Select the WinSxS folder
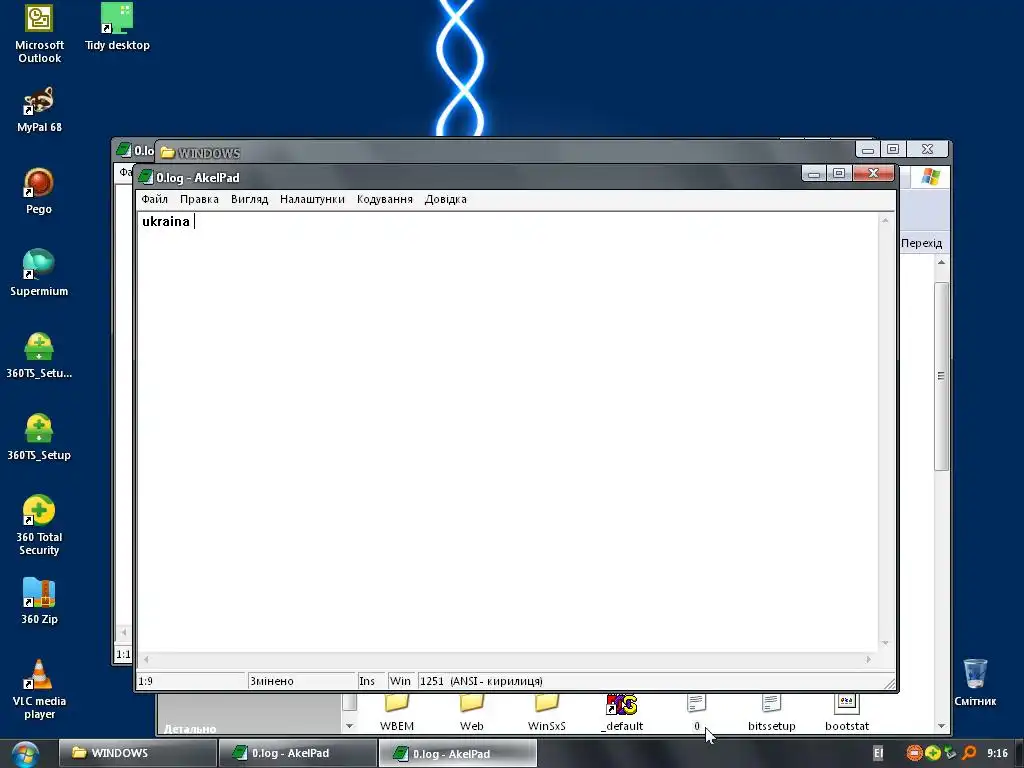1024x768 pixels. 547,713
